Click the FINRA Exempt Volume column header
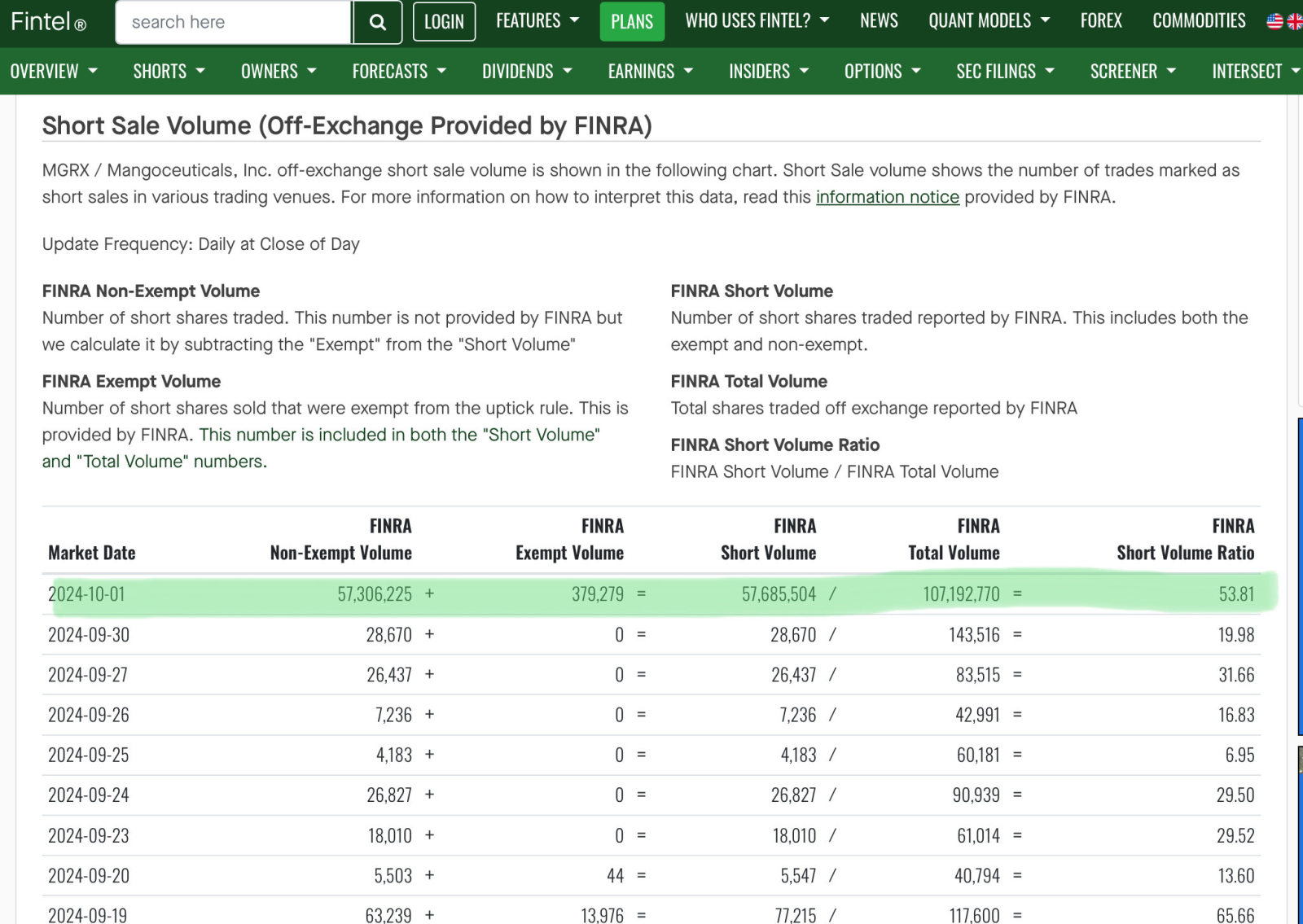Screen dimensions: 1303x924 tap(569, 539)
